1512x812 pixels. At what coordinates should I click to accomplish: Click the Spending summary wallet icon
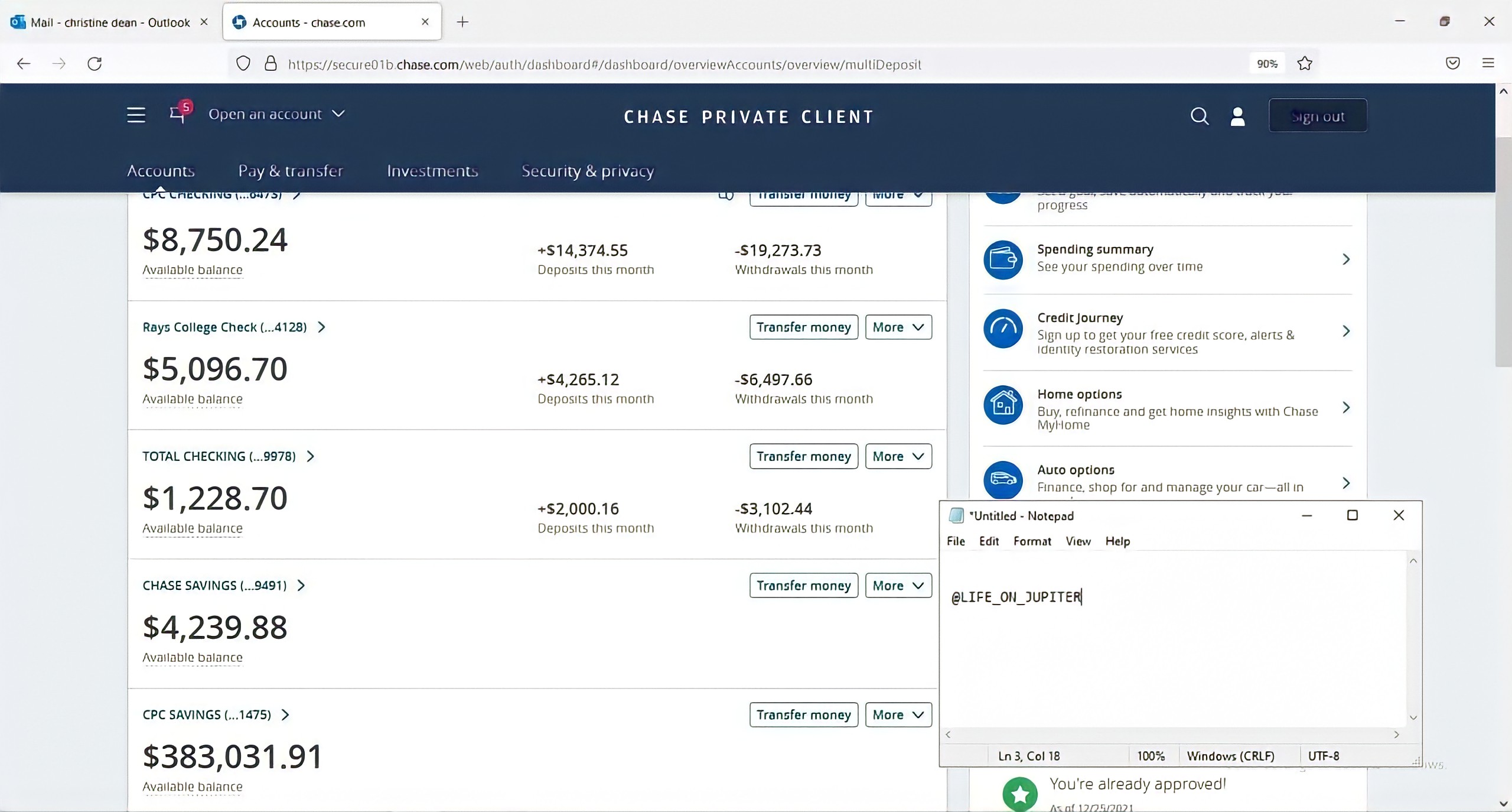click(1003, 259)
